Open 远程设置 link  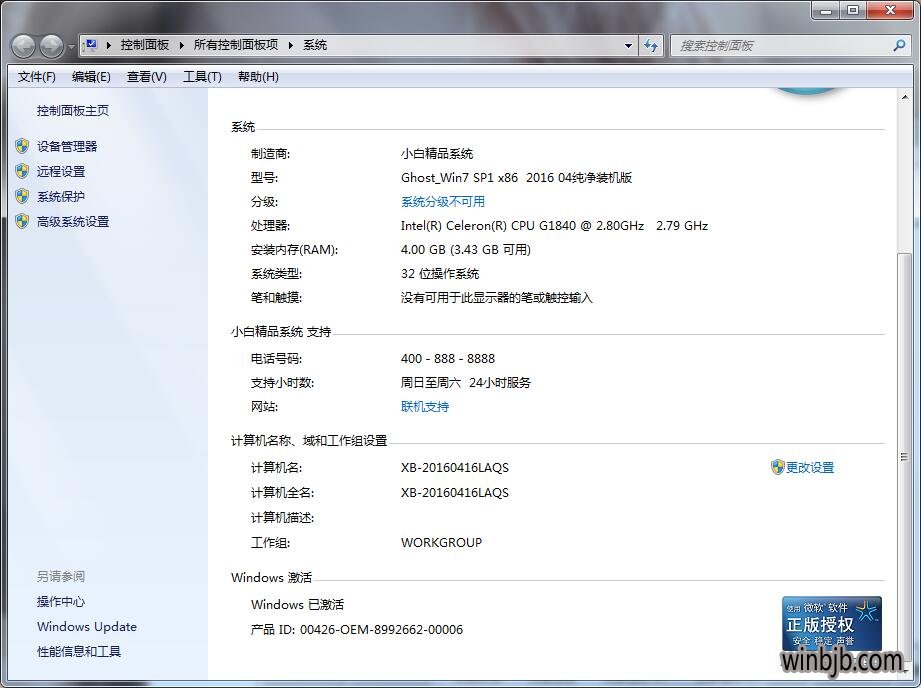pyautogui.click(x=61, y=172)
